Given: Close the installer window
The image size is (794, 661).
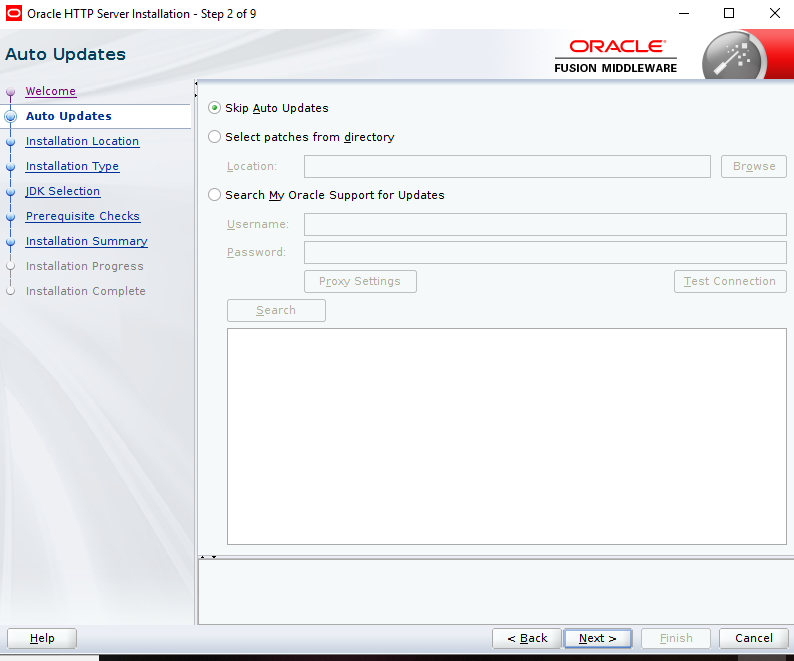Looking at the screenshot, I should [x=775, y=13].
